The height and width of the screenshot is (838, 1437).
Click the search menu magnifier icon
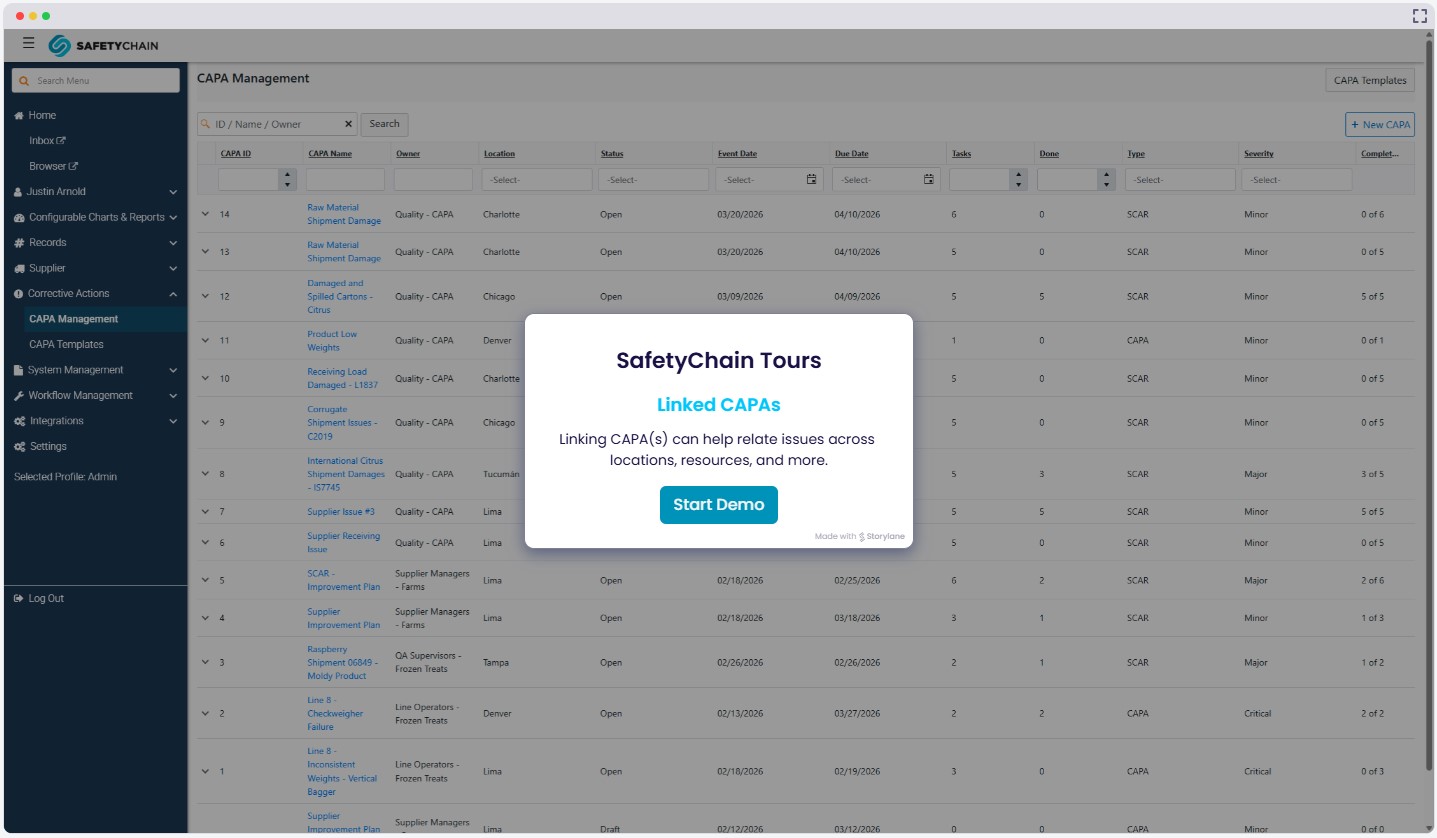click(24, 81)
